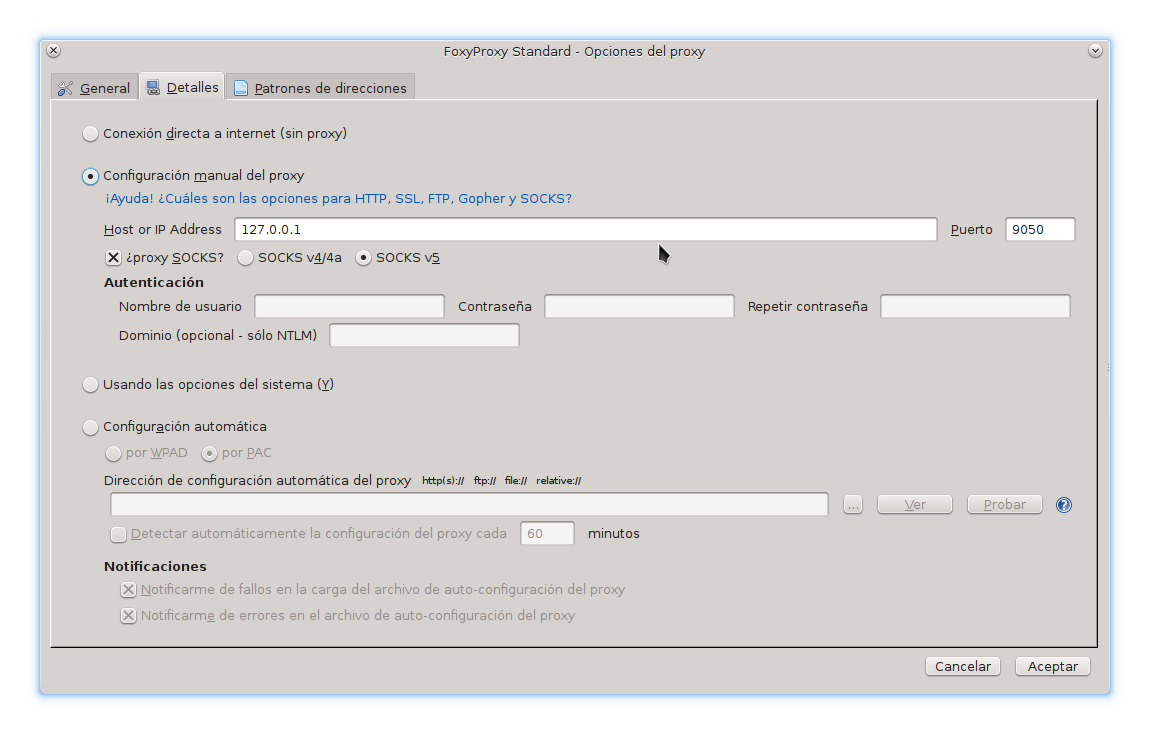Click the file:// scheme hint text
The height and width of the screenshot is (734, 1150).
pyautogui.click(x=516, y=481)
